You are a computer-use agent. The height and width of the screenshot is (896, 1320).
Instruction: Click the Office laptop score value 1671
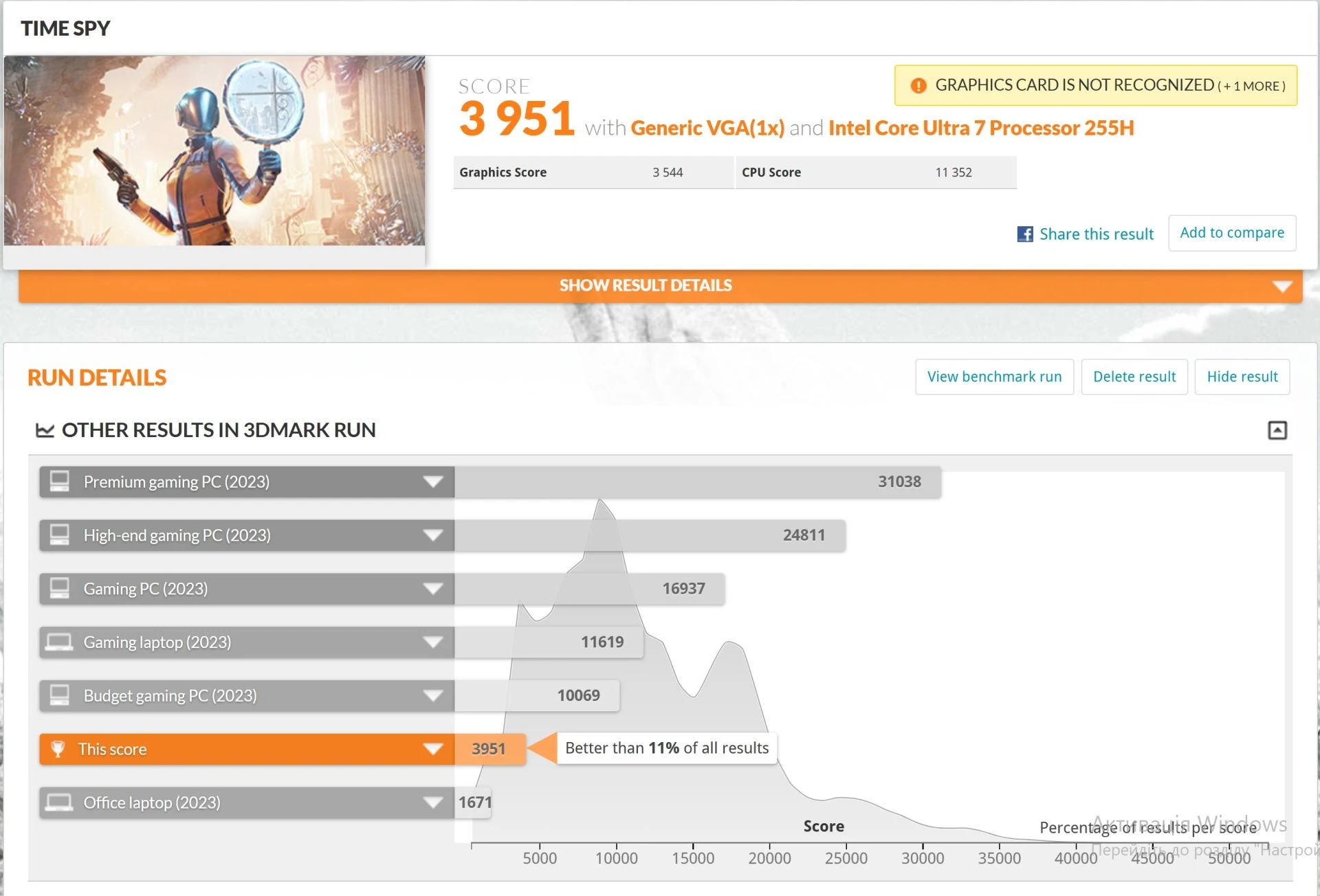click(475, 803)
